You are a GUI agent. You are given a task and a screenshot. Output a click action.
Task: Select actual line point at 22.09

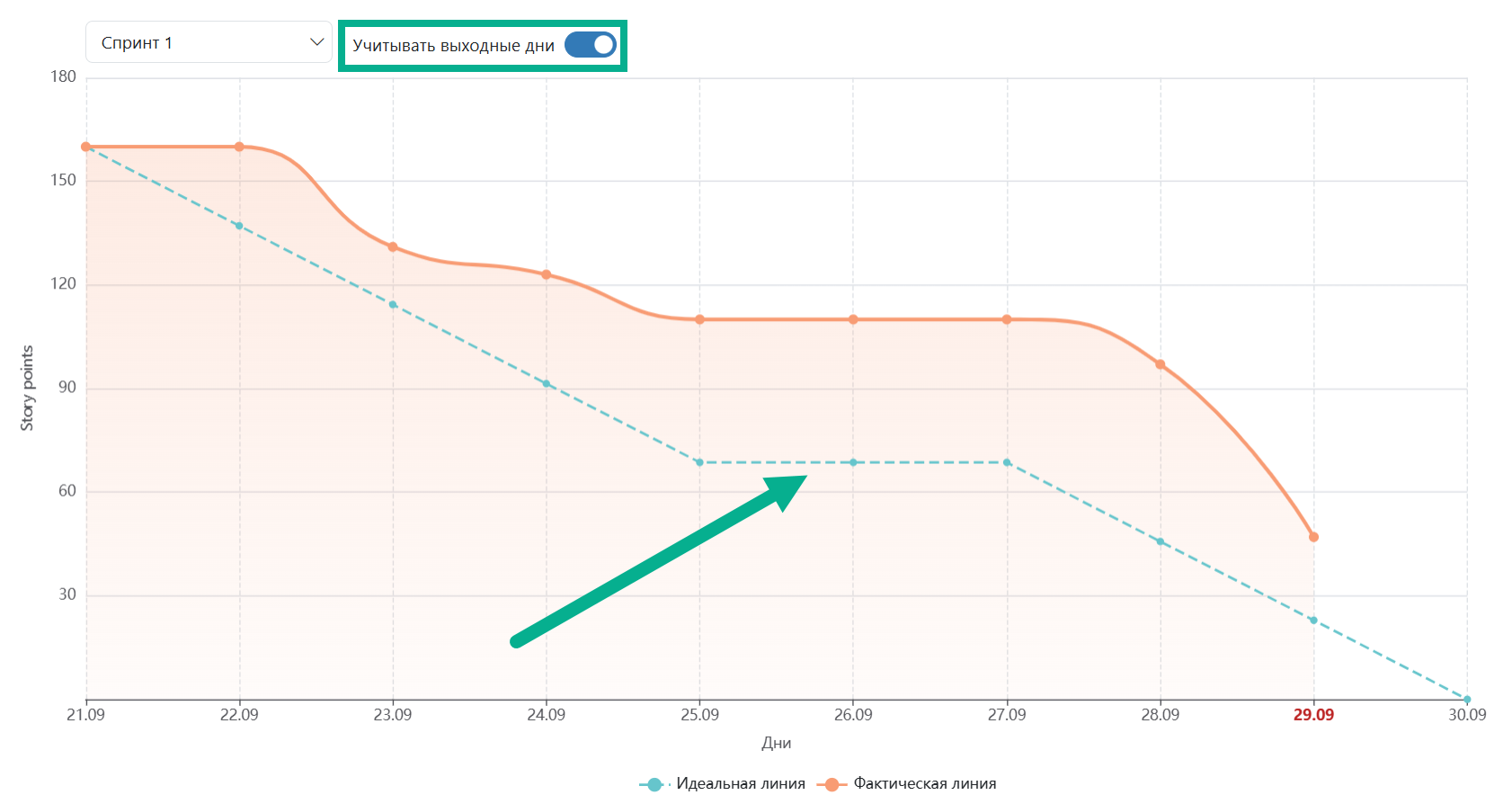239,147
